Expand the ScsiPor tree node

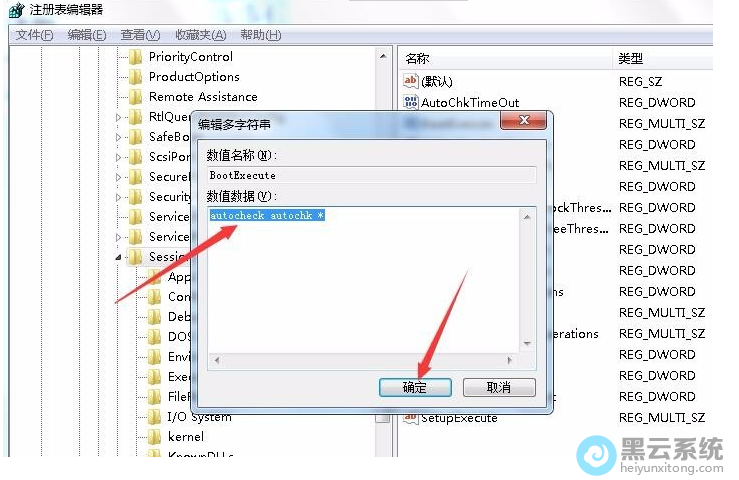tap(118, 157)
